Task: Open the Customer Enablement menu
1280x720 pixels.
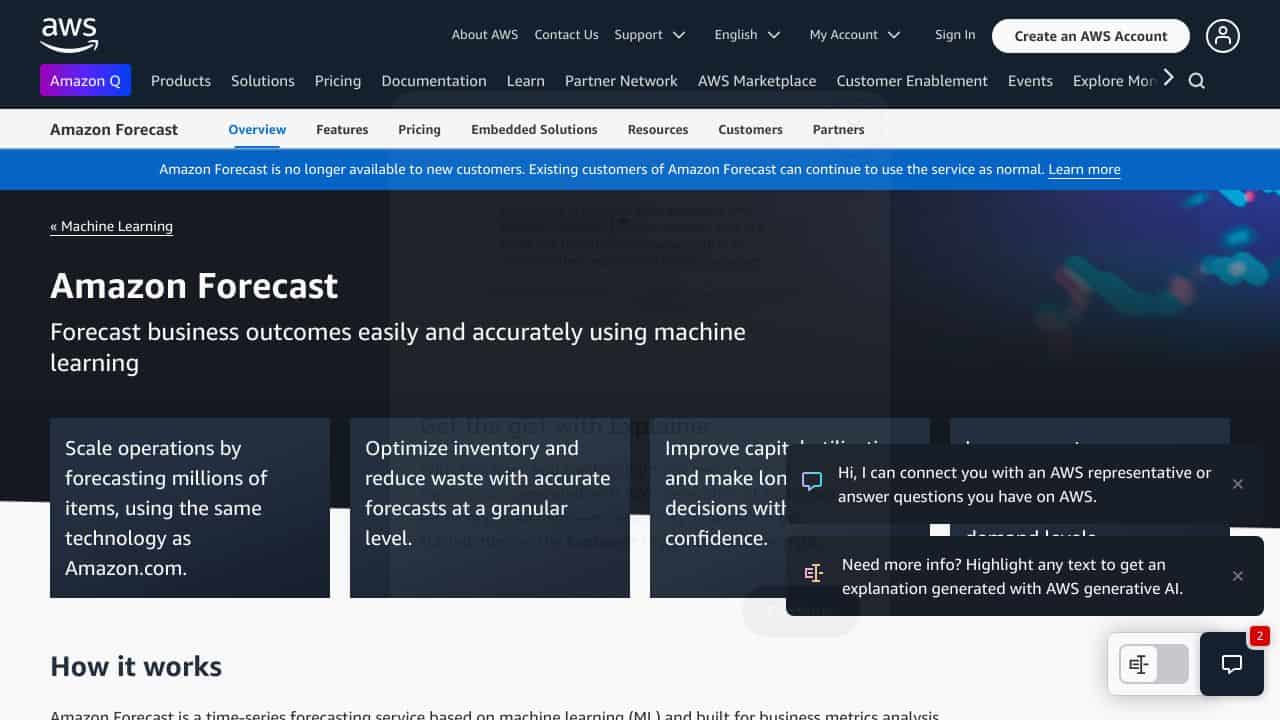Action: [x=912, y=81]
